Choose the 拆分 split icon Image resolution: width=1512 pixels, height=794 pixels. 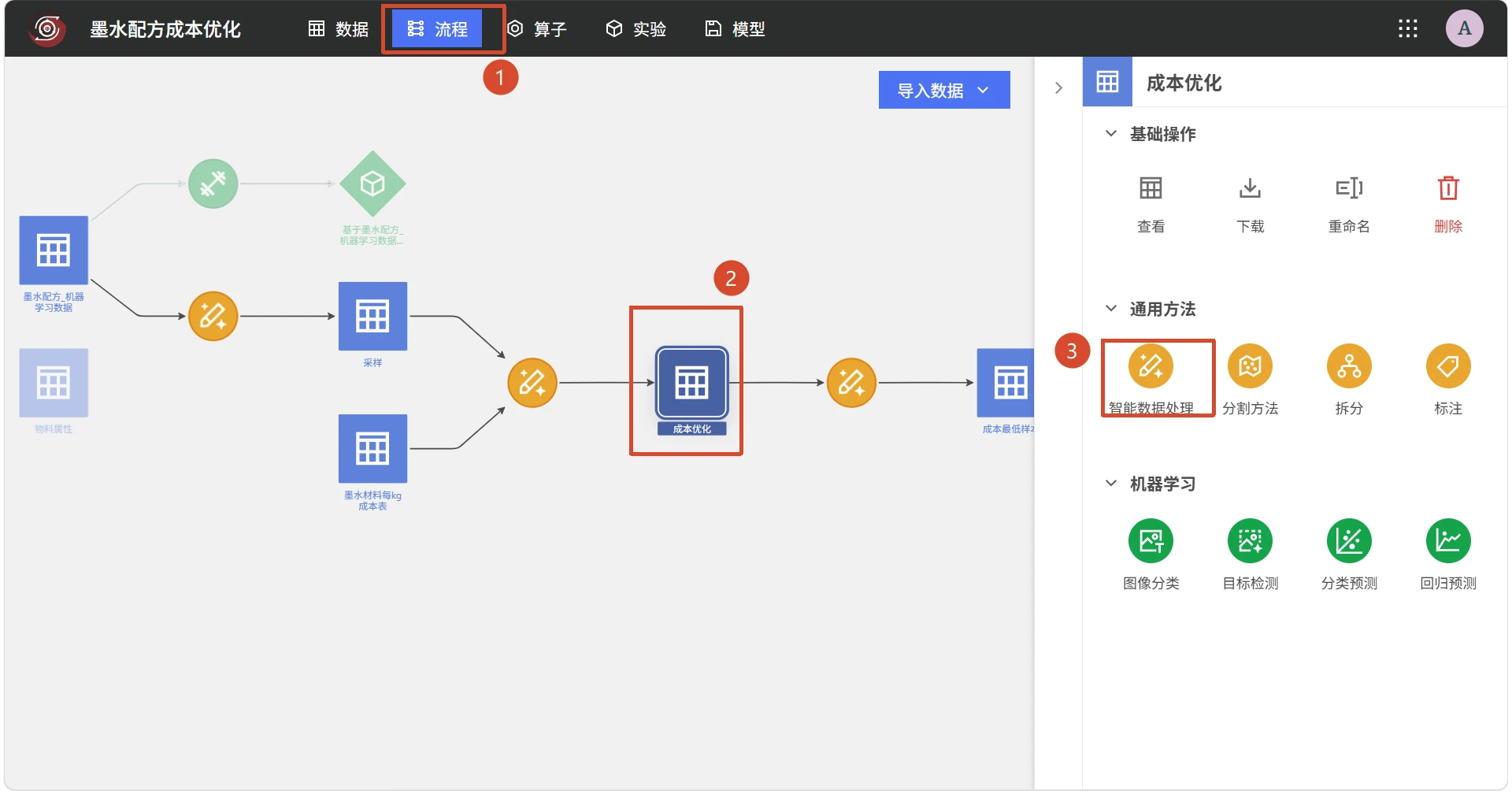pos(1349,366)
